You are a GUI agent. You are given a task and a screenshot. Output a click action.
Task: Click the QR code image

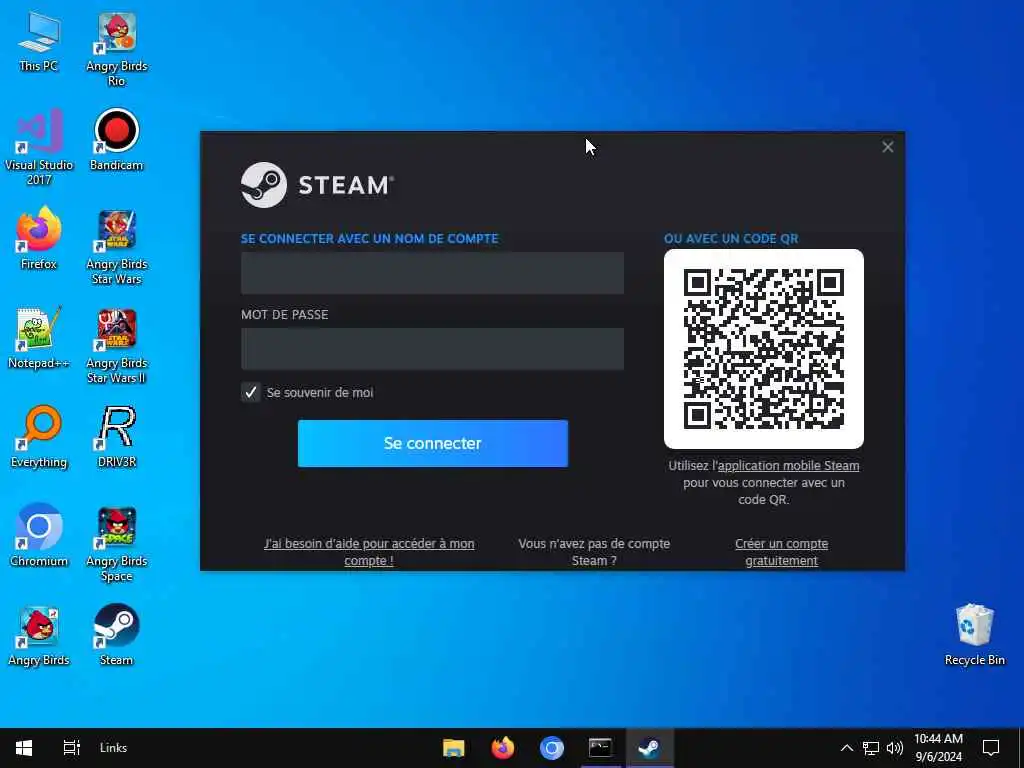(763, 349)
